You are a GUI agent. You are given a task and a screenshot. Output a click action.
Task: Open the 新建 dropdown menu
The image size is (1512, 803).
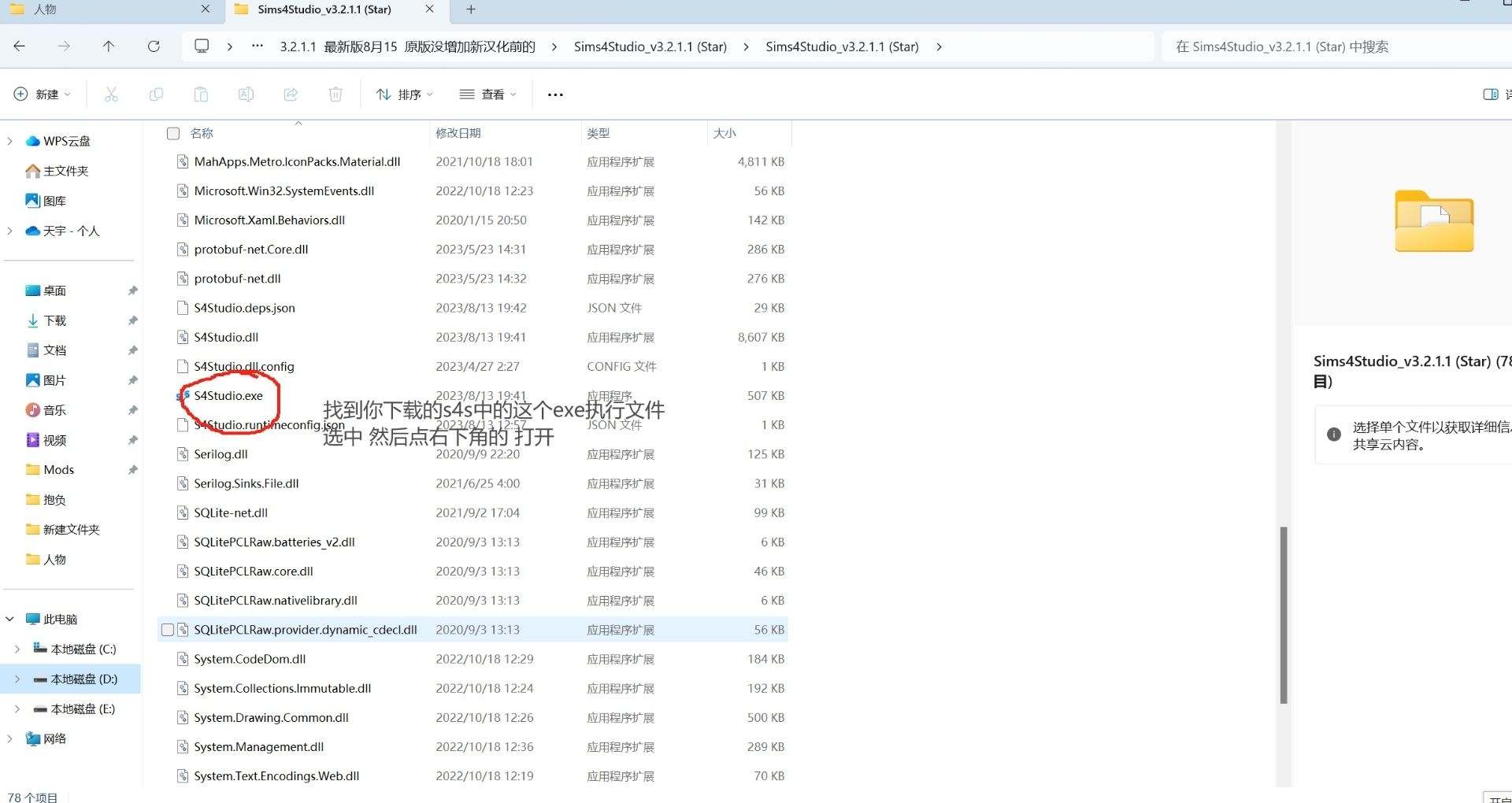(x=43, y=94)
